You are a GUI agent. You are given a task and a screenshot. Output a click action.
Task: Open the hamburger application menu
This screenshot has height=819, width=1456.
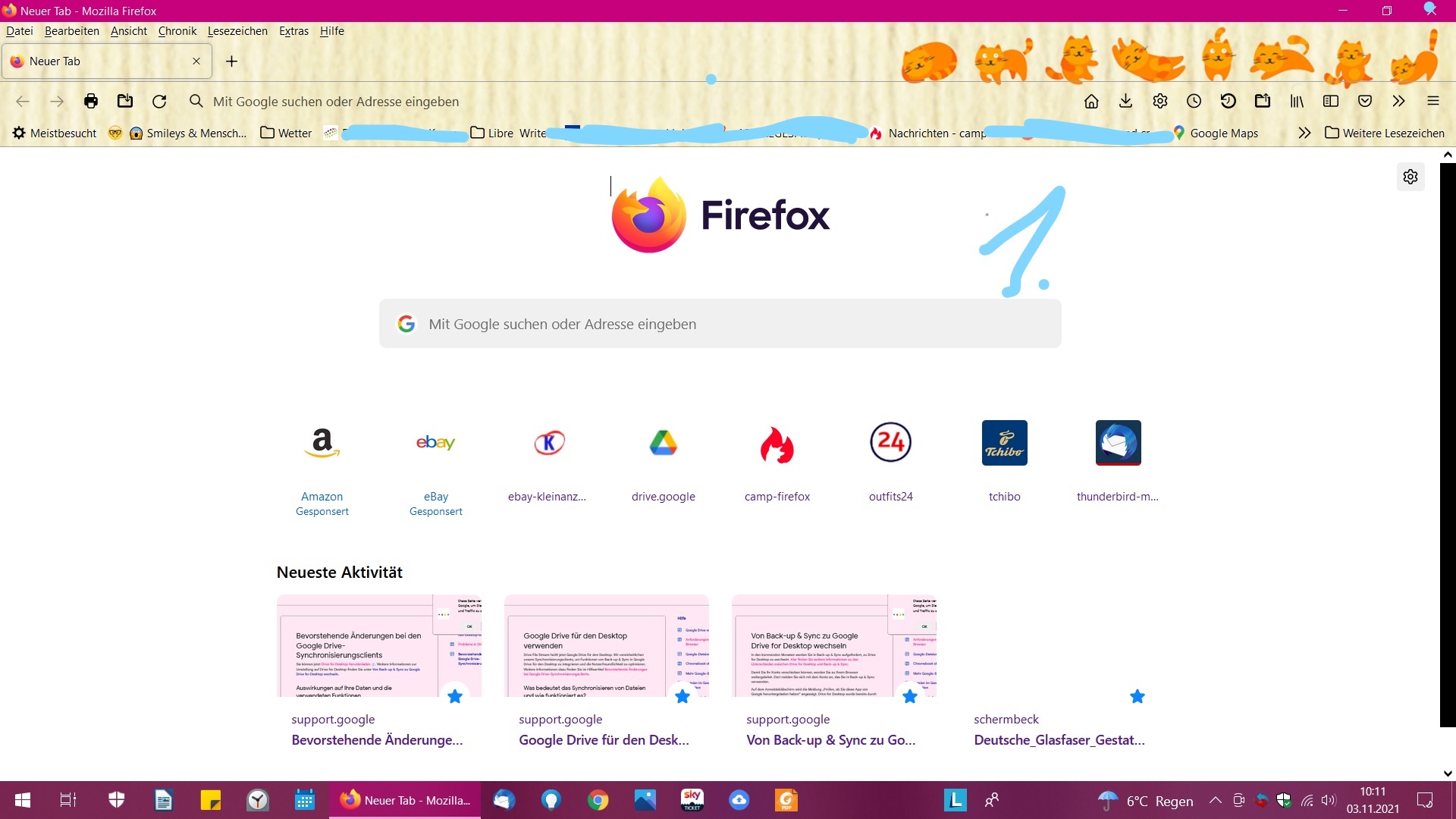click(1433, 101)
